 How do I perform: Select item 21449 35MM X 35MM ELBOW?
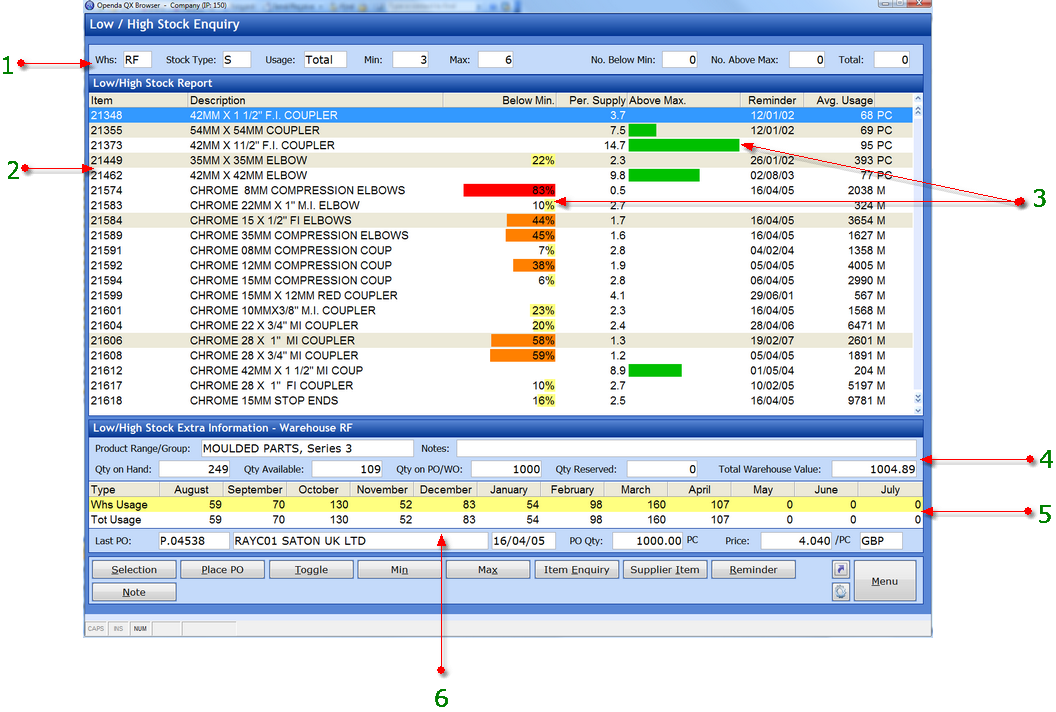[501, 160]
